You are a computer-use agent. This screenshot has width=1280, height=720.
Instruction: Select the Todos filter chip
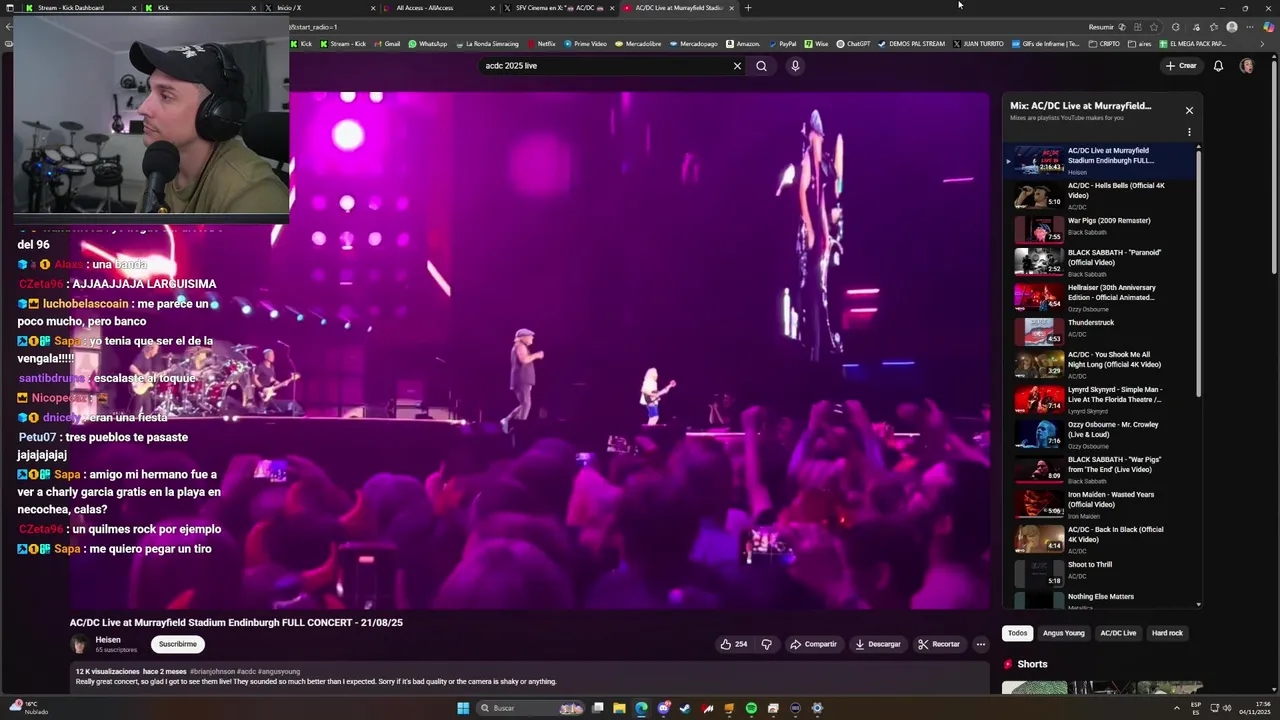click(x=1017, y=633)
